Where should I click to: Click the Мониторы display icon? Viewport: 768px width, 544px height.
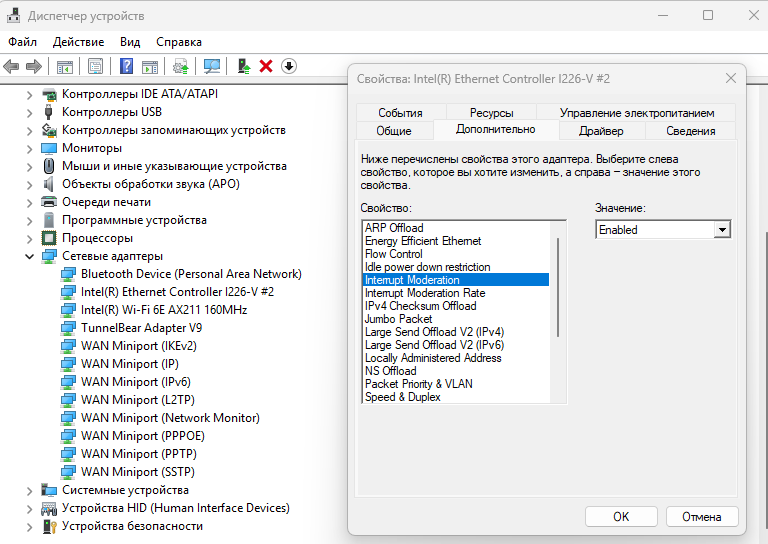(49, 148)
